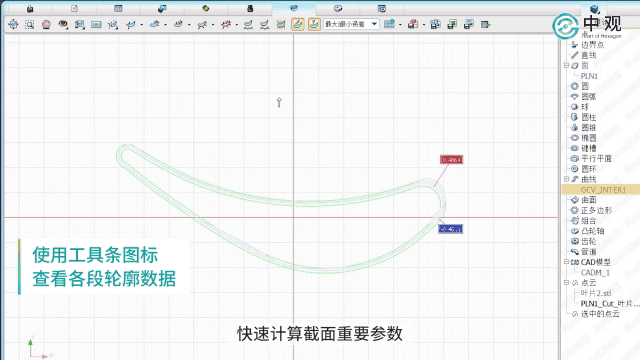The width and height of the screenshot is (640, 360).
Task: Select 凸轮轴 in the feature tree
Action: pos(593,231)
